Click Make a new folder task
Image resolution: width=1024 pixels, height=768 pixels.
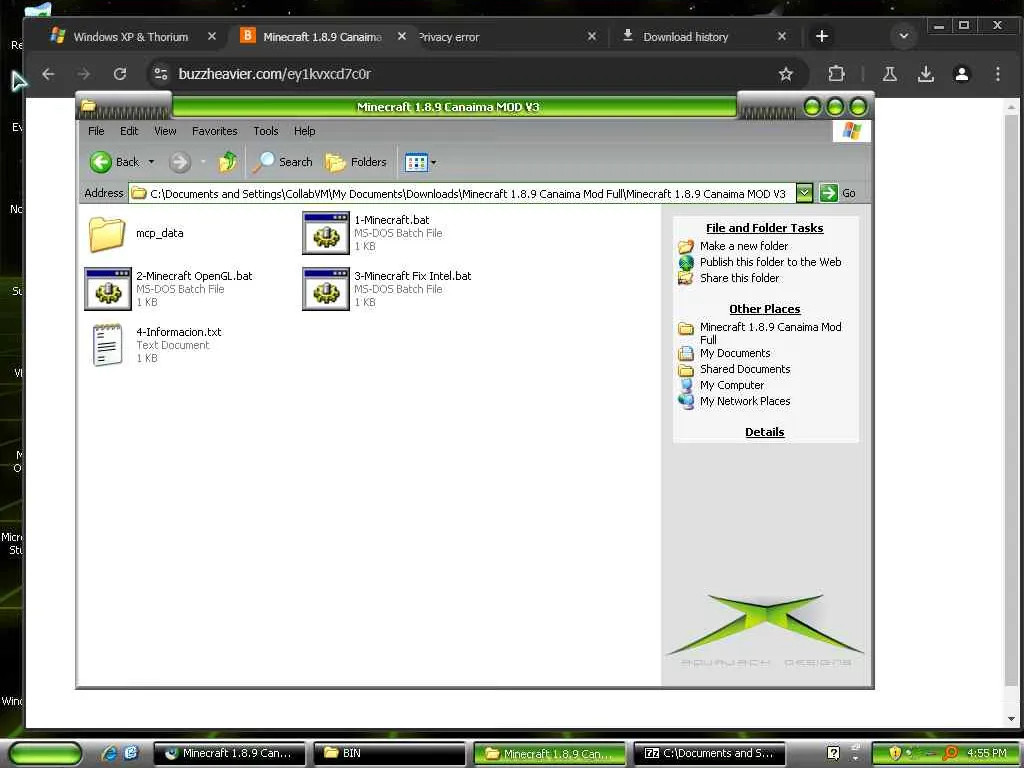744,246
